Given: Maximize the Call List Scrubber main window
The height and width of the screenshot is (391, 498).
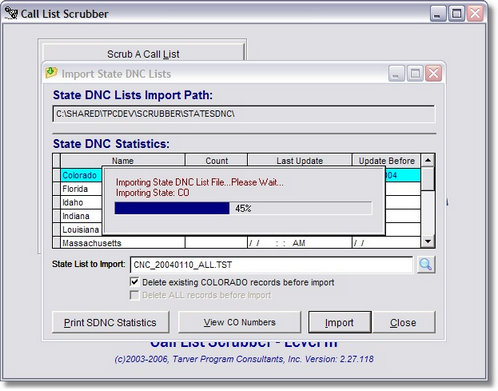Looking at the screenshot, I should click(x=456, y=14).
